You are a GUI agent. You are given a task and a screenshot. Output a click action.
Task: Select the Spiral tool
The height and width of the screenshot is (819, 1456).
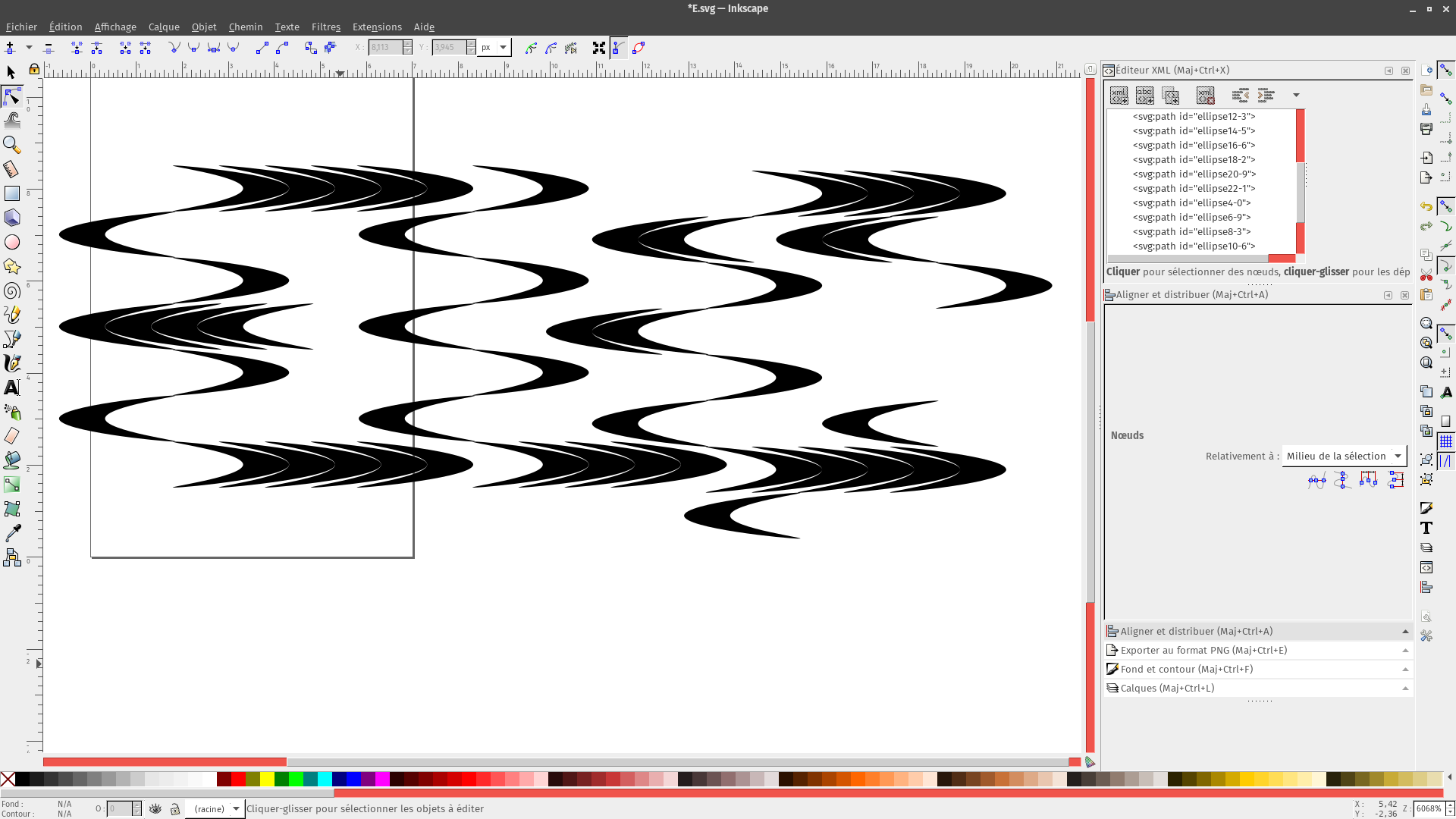11,291
